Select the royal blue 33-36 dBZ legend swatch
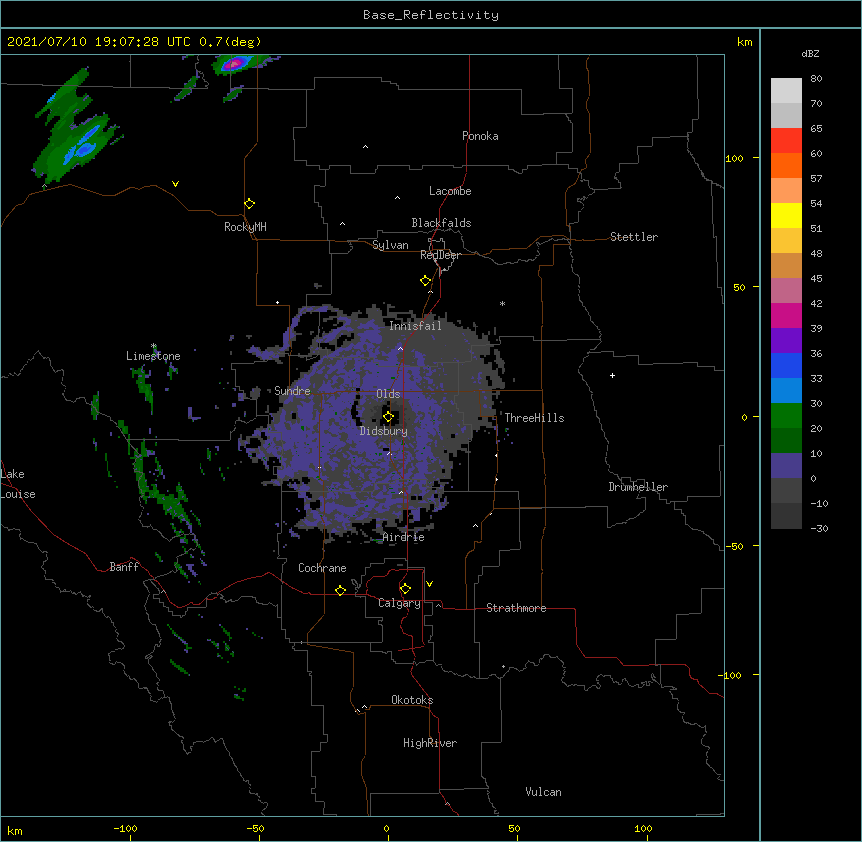The height and width of the screenshot is (842, 862). click(x=786, y=366)
